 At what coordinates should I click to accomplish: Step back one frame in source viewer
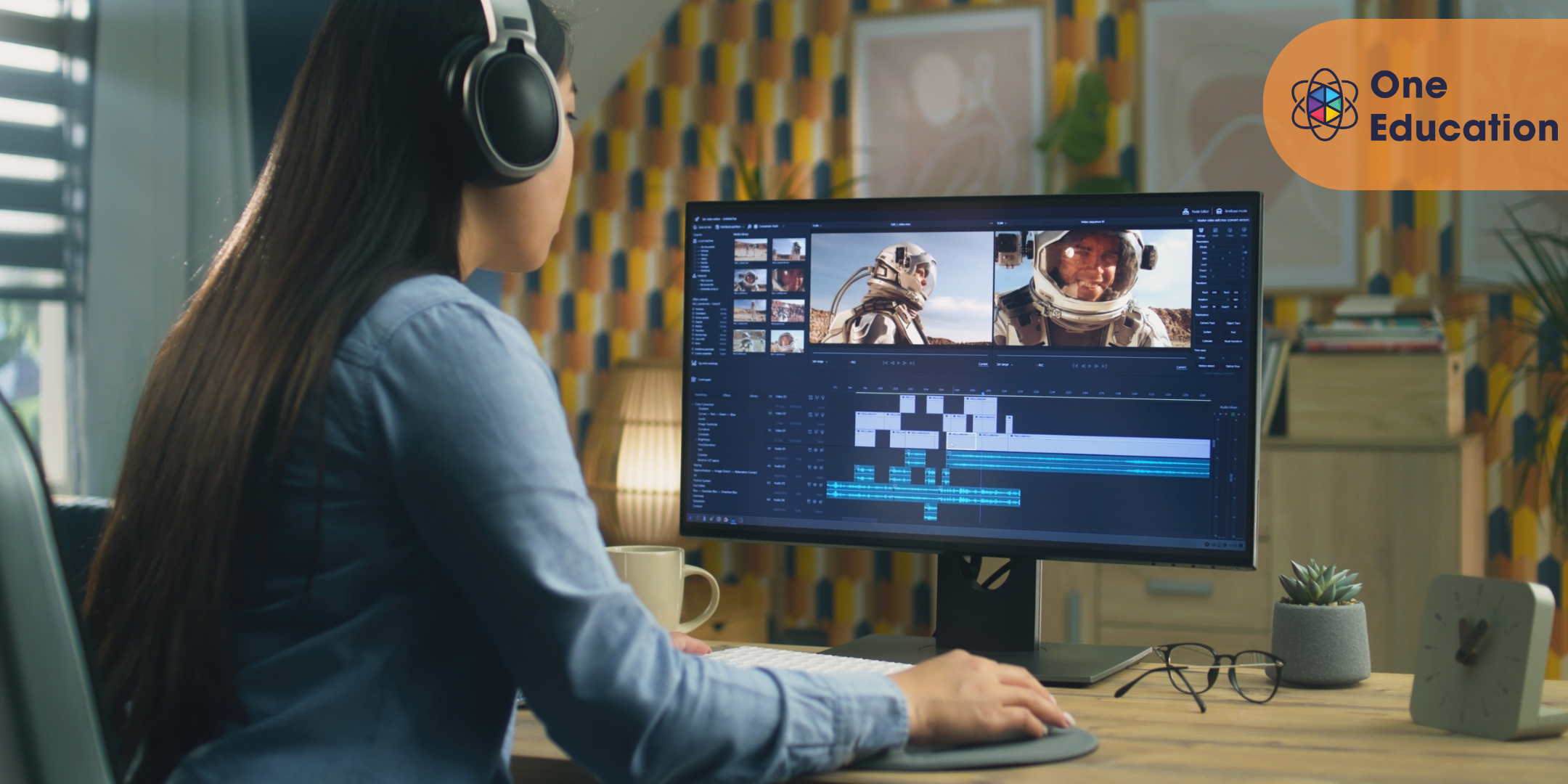[x=892, y=363]
